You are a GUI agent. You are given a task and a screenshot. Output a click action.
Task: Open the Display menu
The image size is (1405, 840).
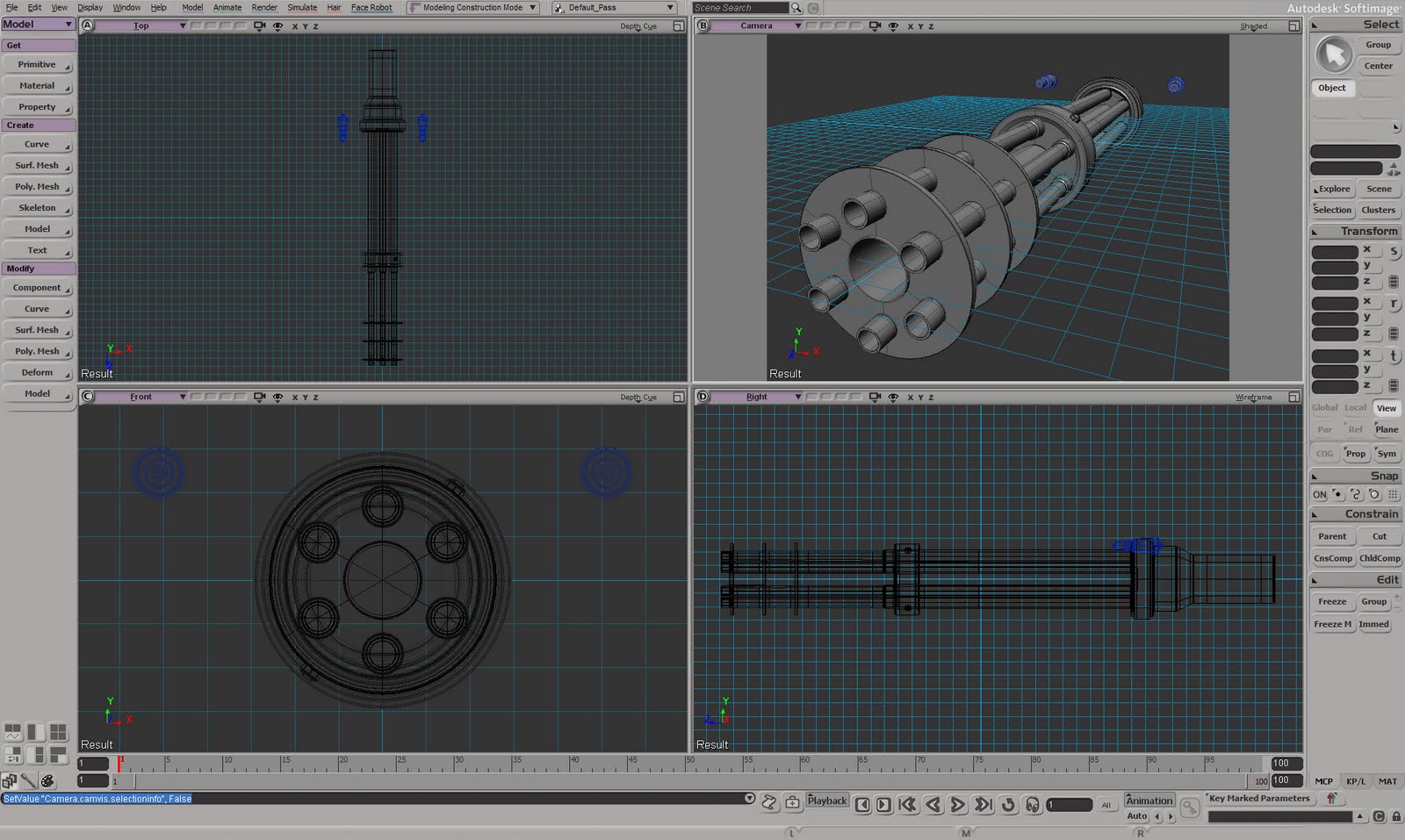point(90,7)
